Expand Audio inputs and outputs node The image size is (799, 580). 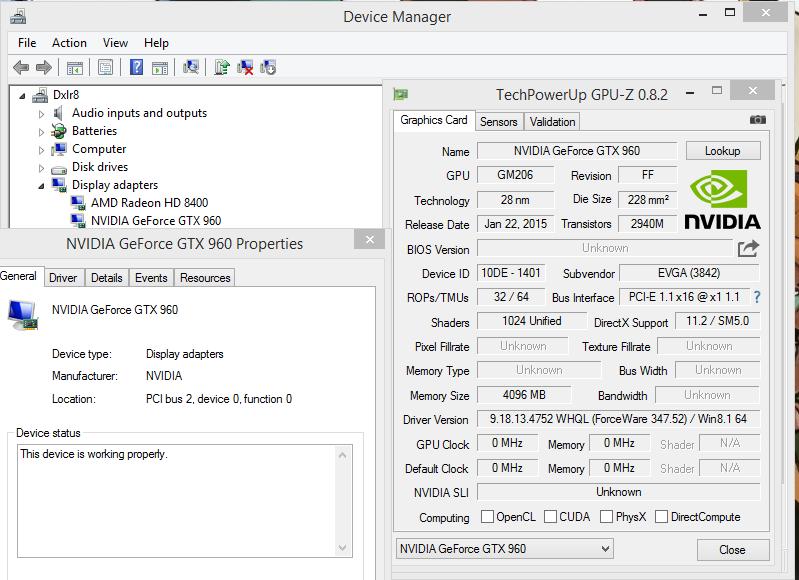pyautogui.click(x=41, y=114)
